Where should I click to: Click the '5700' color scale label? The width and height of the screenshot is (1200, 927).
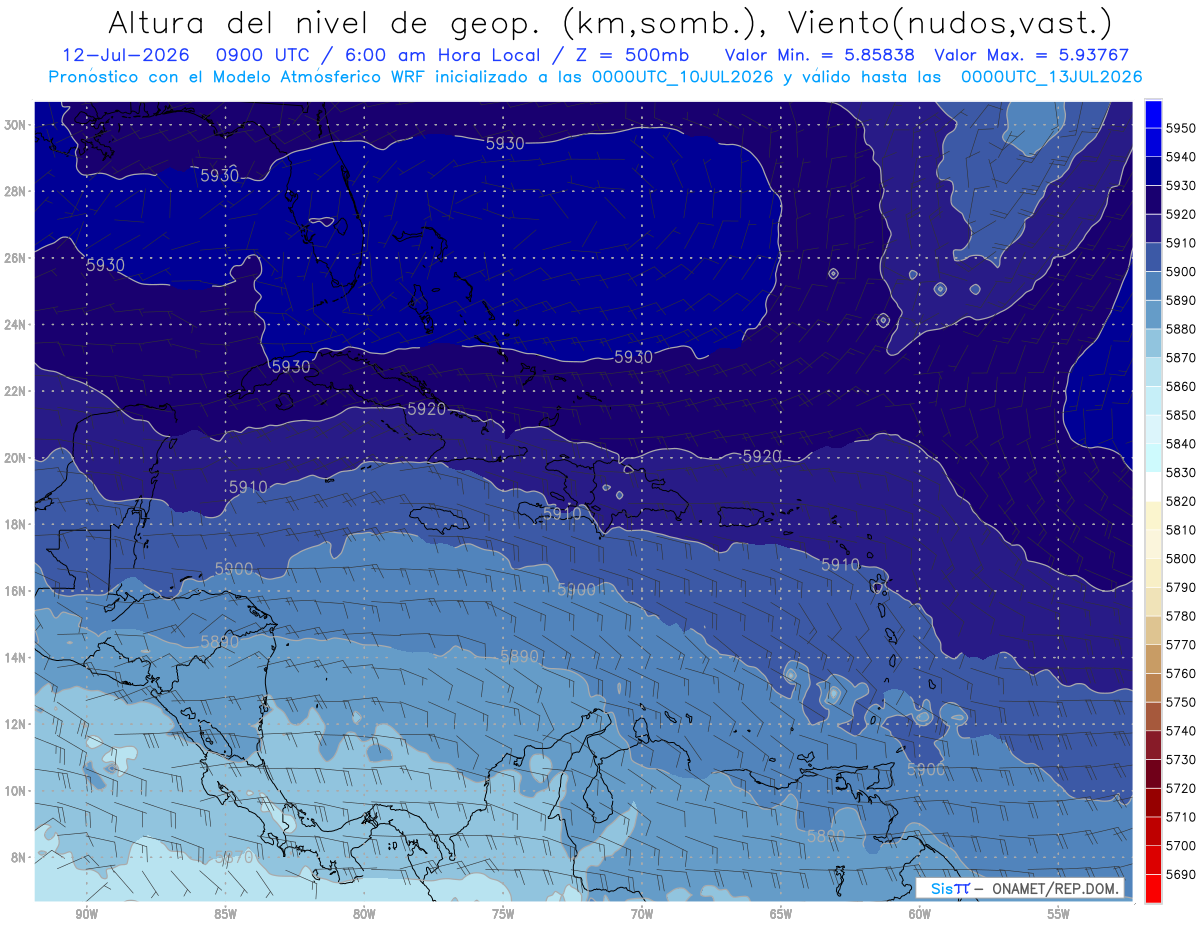[1180, 845]
